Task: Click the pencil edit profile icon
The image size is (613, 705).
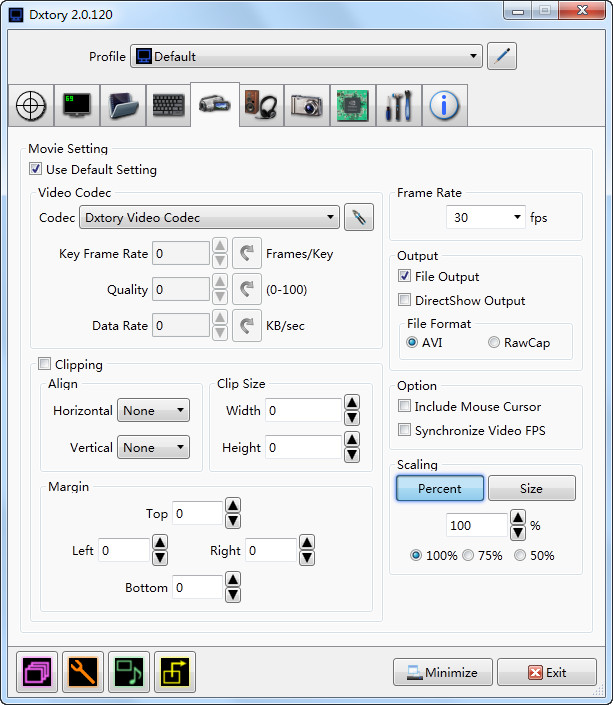Action: coord(501,56)
